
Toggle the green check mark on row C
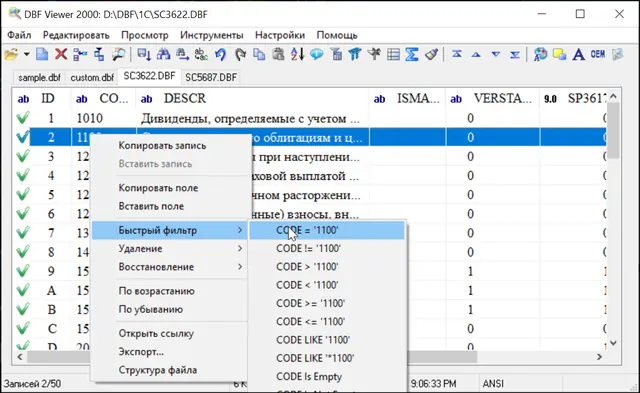pyautogui.click(x=23, y=328)
